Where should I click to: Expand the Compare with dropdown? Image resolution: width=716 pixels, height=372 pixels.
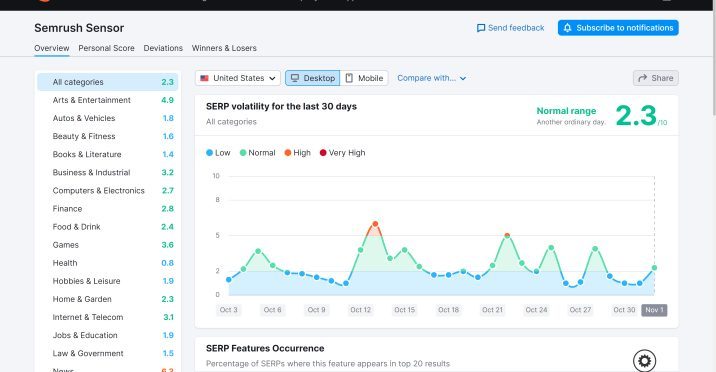[x=432, y=78]
